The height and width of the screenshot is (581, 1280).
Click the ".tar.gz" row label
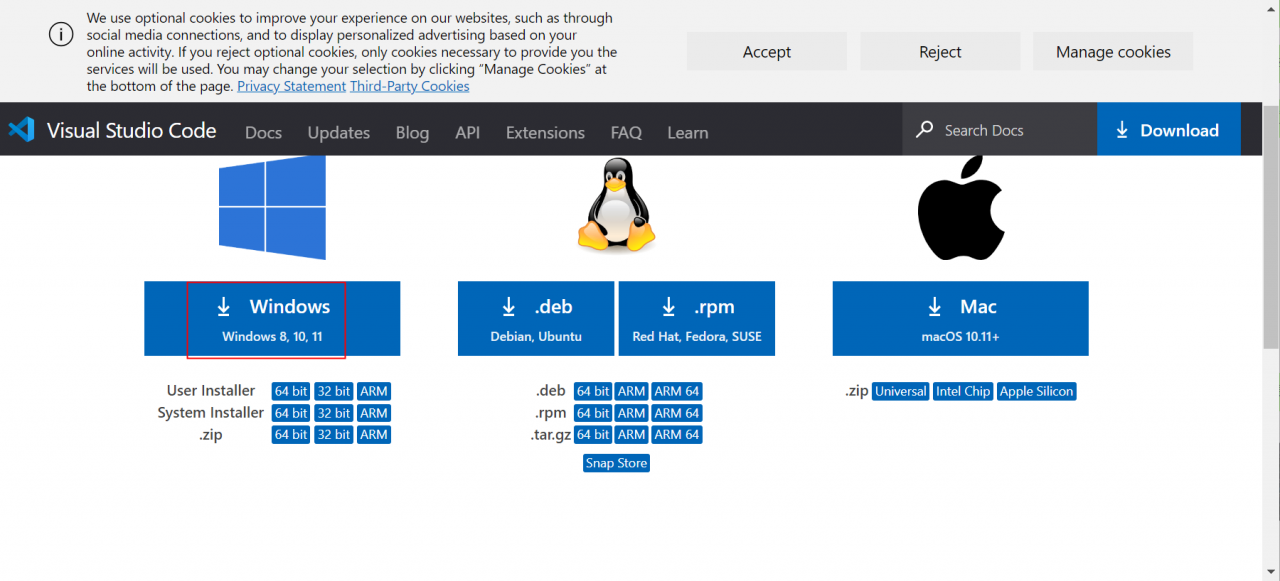coord(549,435)
